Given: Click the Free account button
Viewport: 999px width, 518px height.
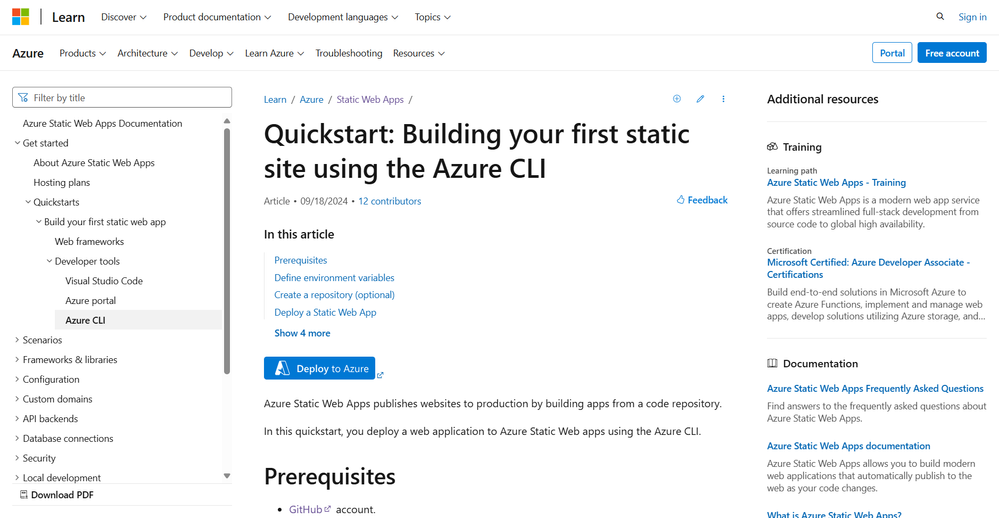Looking at the screenshot, I should point(951,53).
